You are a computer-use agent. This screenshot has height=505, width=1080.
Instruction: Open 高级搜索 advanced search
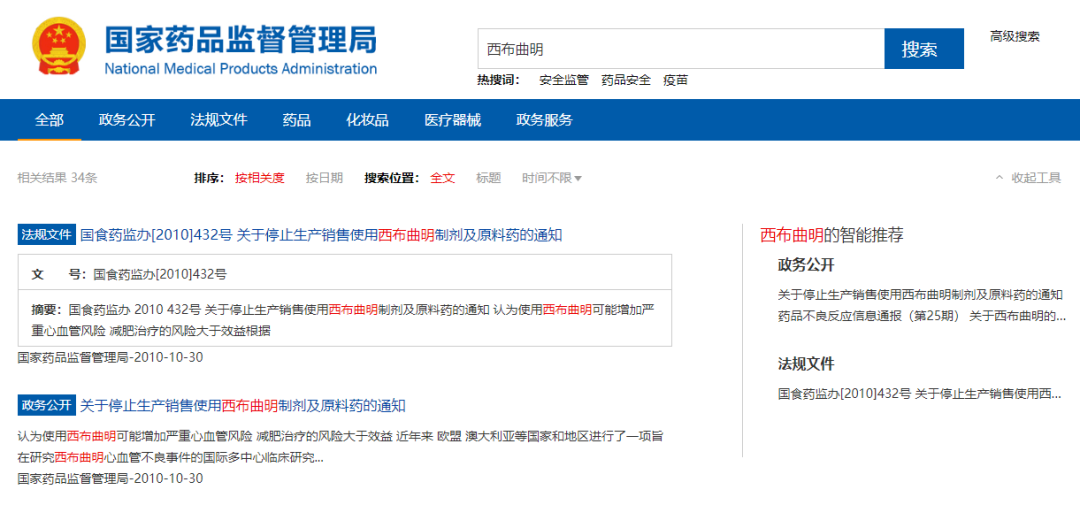click(1015, 37)
